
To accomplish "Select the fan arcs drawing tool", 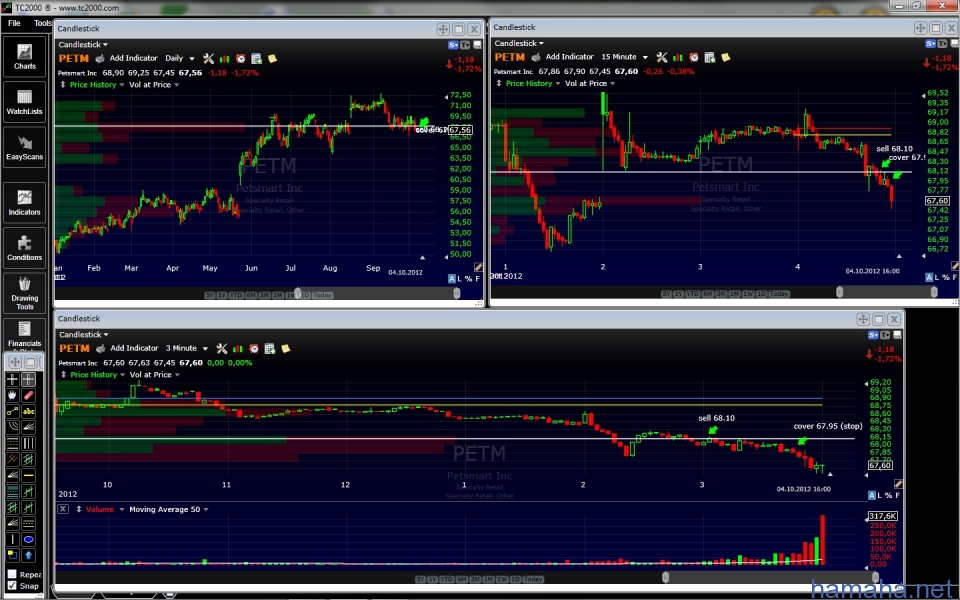I will click(12, 427).
